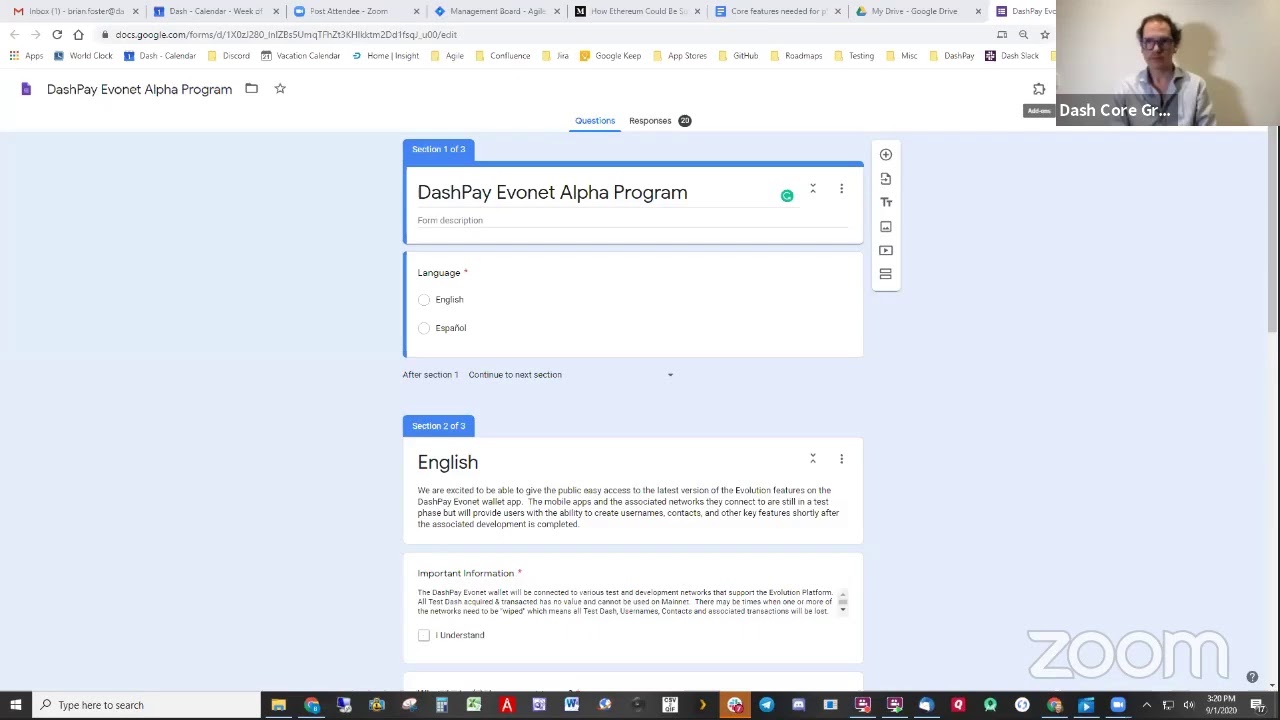Go to Chrome home page
This screenshot has width=1280, height=720.
(x=78, y=34)
